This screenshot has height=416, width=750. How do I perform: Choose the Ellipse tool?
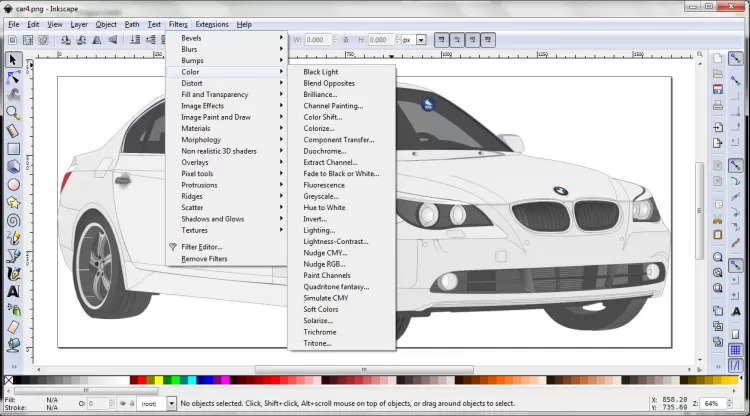pyautogui.click(x=13, y=184)
